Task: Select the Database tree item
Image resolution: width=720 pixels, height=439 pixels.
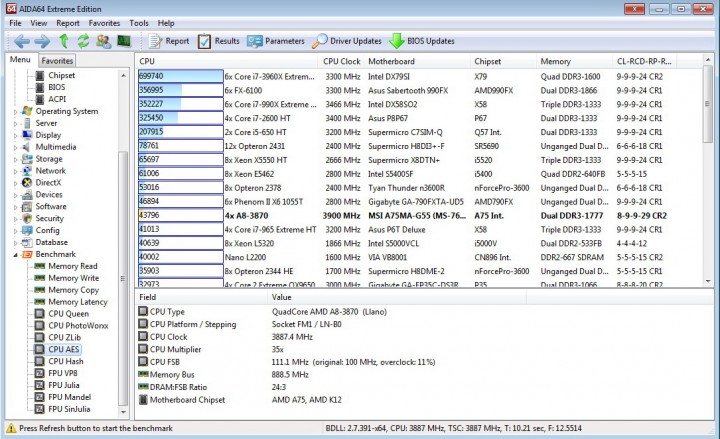Action: pyautogui.click(x=51, y=242)
